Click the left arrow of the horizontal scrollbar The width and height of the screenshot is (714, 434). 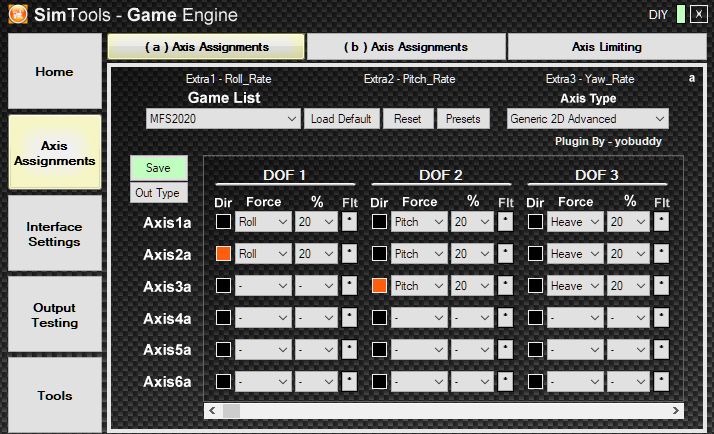[x=212, y=411]
